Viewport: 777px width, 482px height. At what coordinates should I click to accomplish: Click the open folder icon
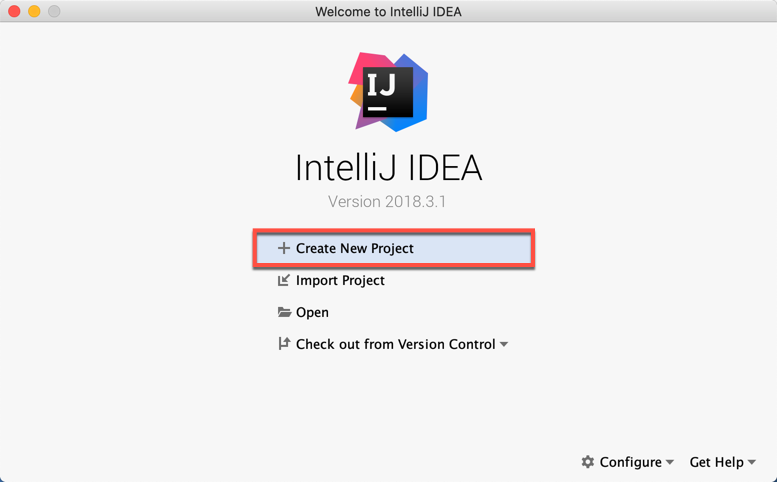pos(284,312)
